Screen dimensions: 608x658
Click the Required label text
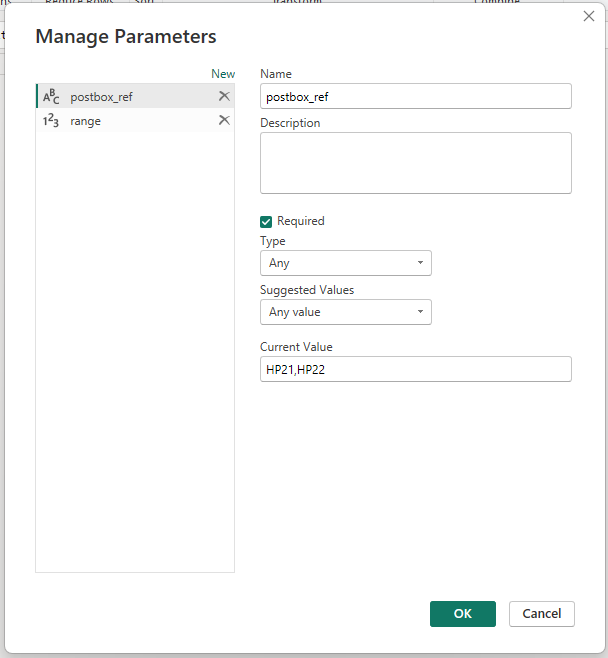tap(301, 222)
